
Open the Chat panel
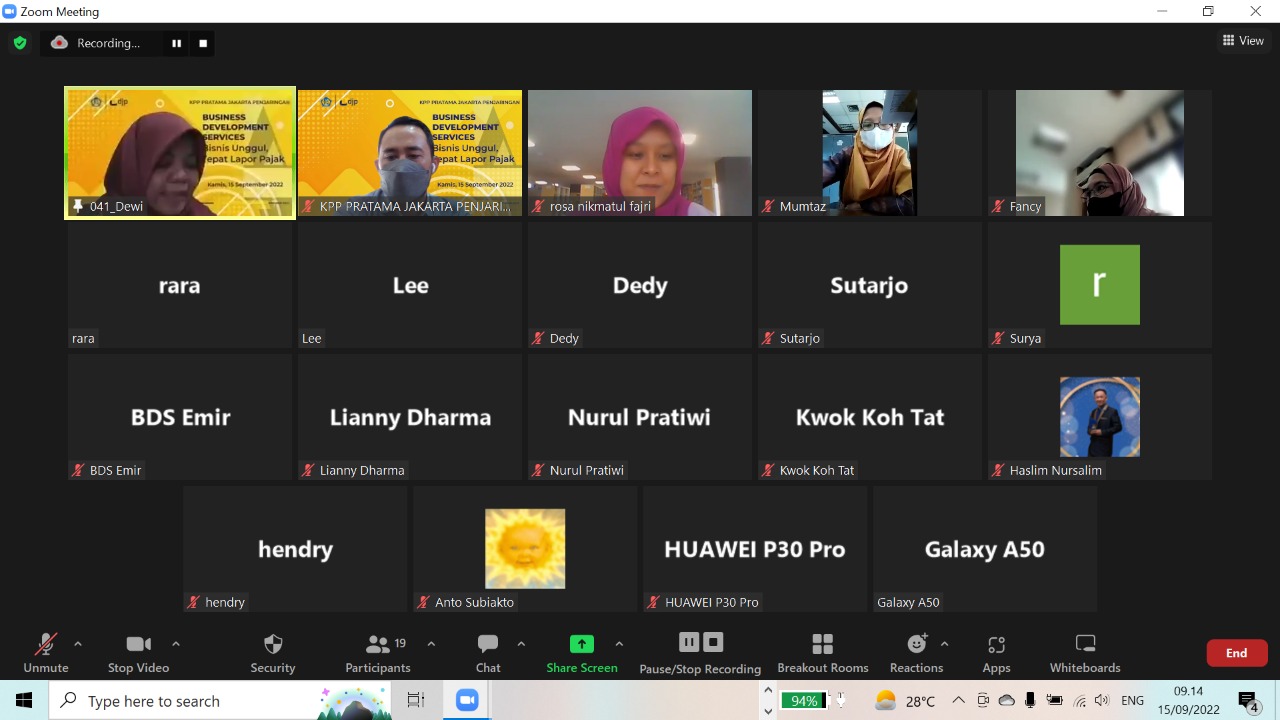[488, 653]
